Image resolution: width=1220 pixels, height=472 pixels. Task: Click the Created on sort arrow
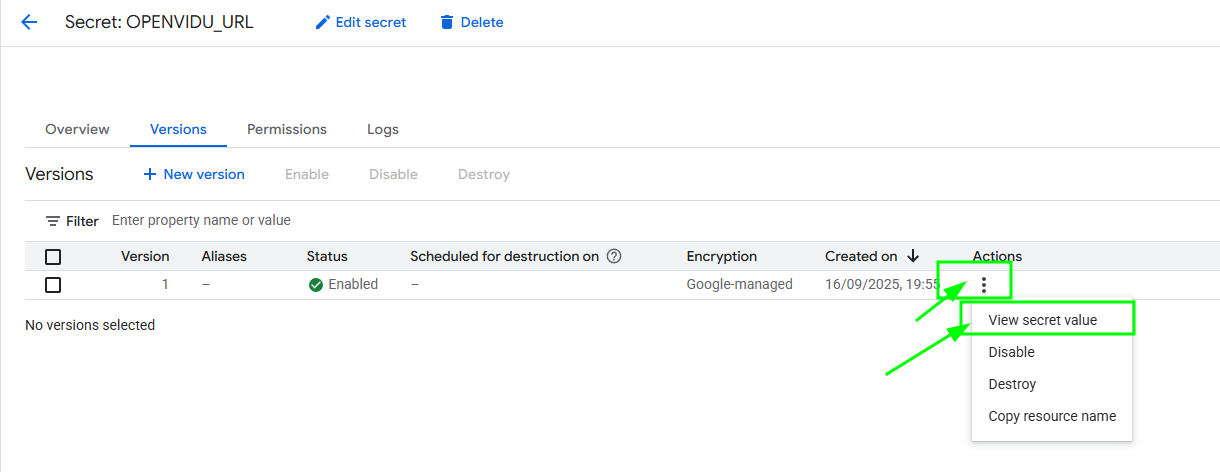coord(913,256)
